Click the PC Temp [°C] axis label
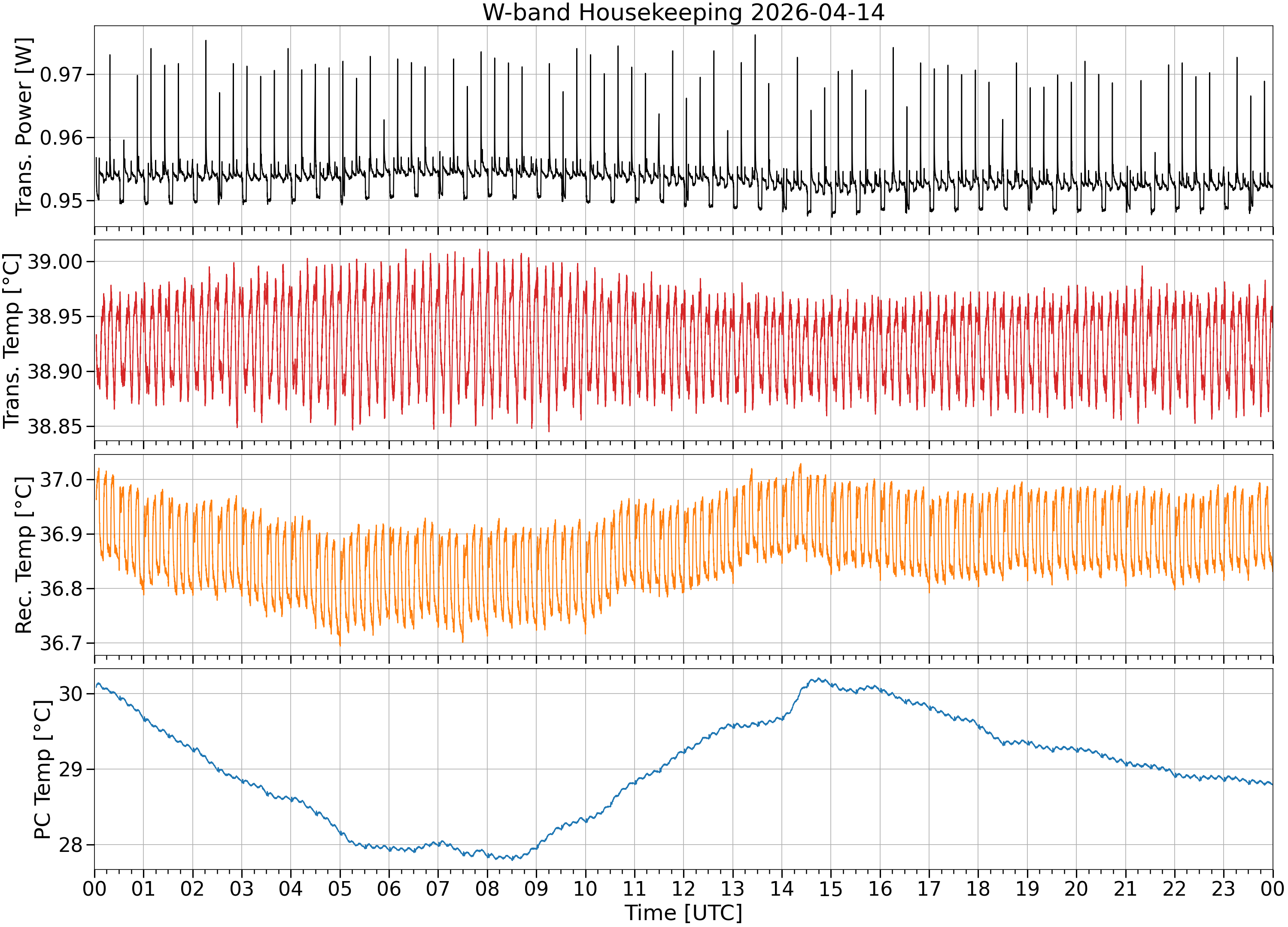 pyautogui.click(x=43, y=769)
